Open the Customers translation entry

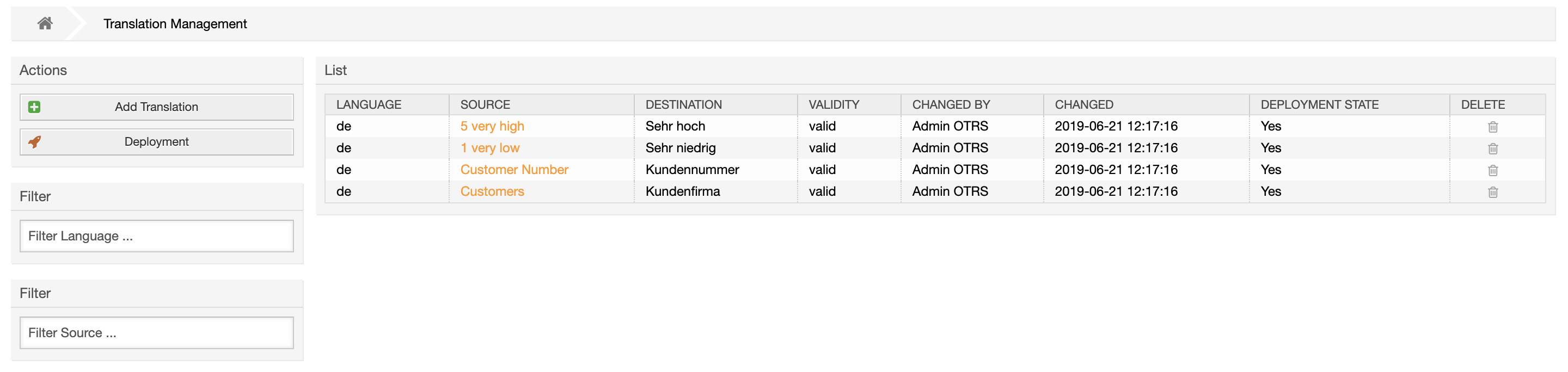(x=492, y=191)
